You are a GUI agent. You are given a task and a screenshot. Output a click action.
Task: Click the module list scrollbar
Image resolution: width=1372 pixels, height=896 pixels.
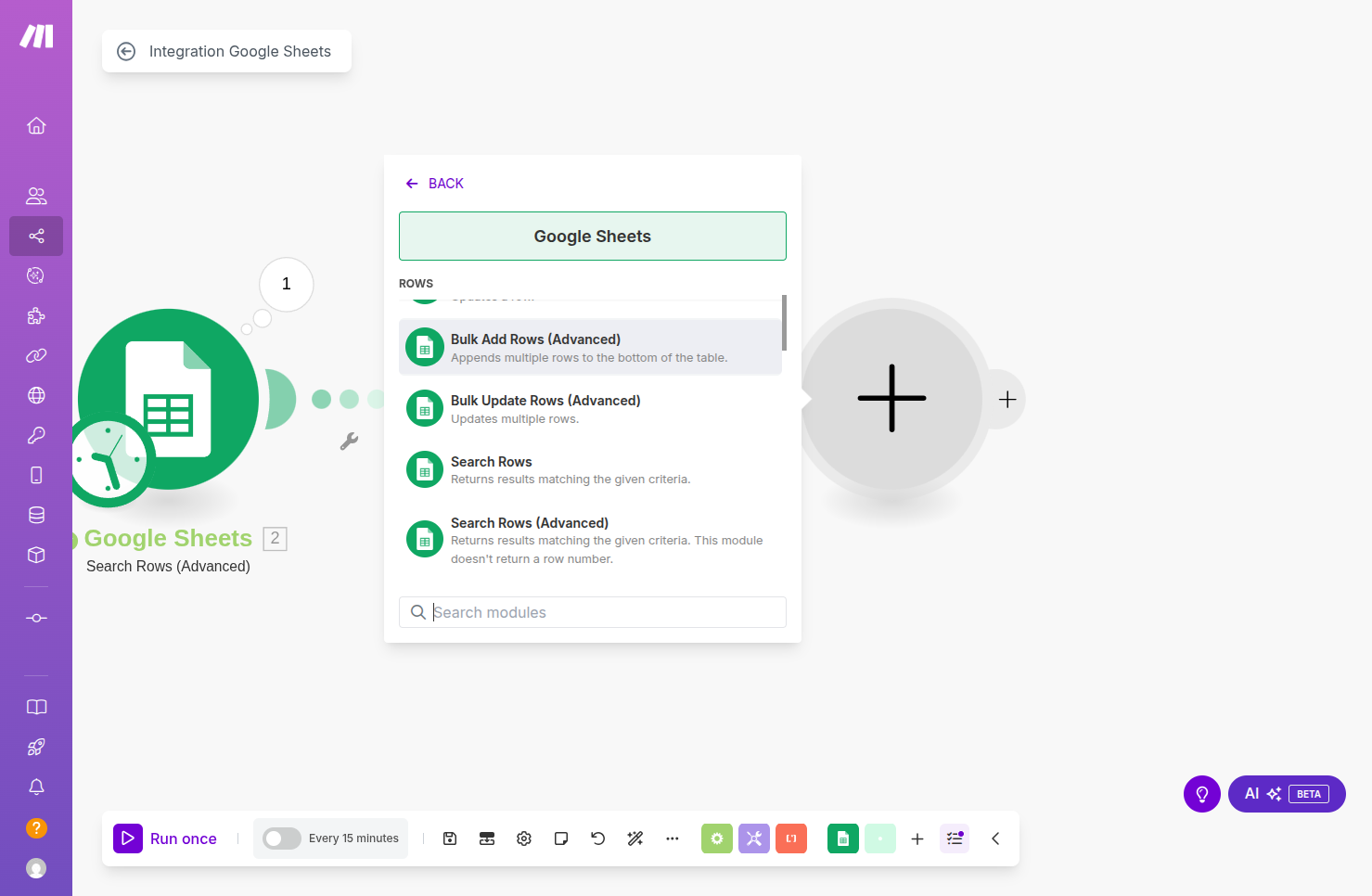click(x=785, y=323)
